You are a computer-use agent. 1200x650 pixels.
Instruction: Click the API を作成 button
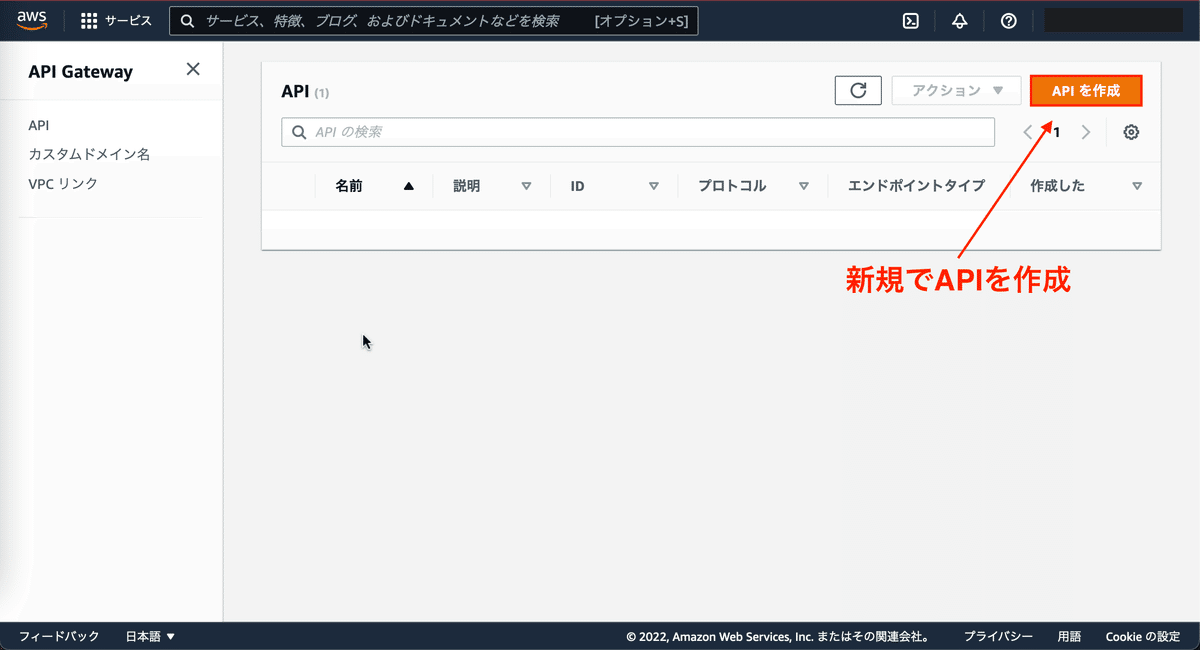coord(1086,90)
